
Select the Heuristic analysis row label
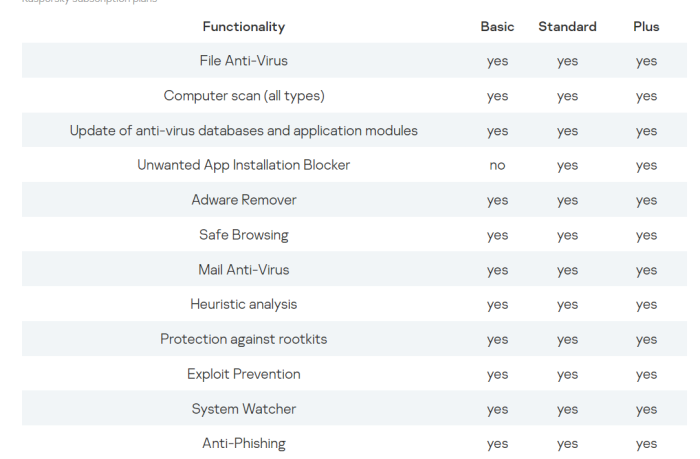[x=243, y=304]
